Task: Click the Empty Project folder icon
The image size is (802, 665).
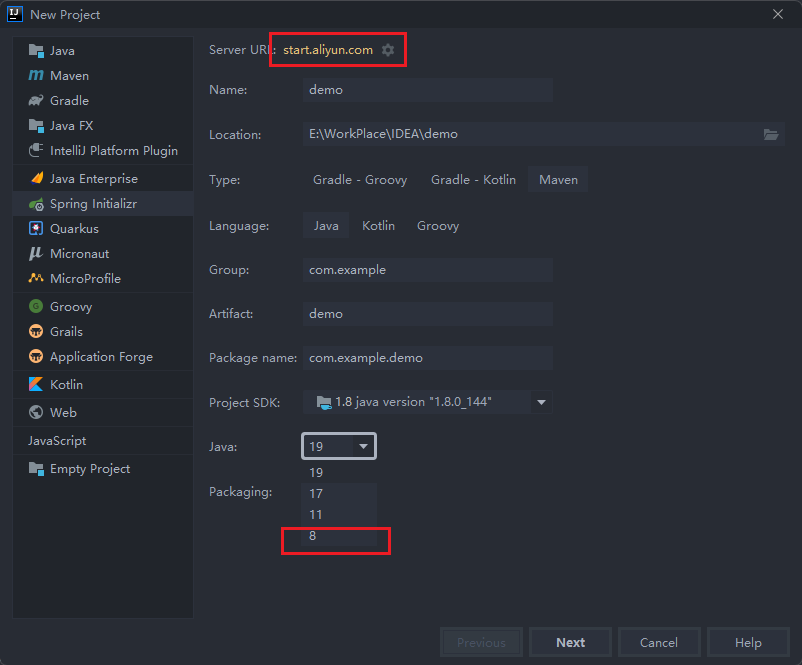Action: click(36, 469)
